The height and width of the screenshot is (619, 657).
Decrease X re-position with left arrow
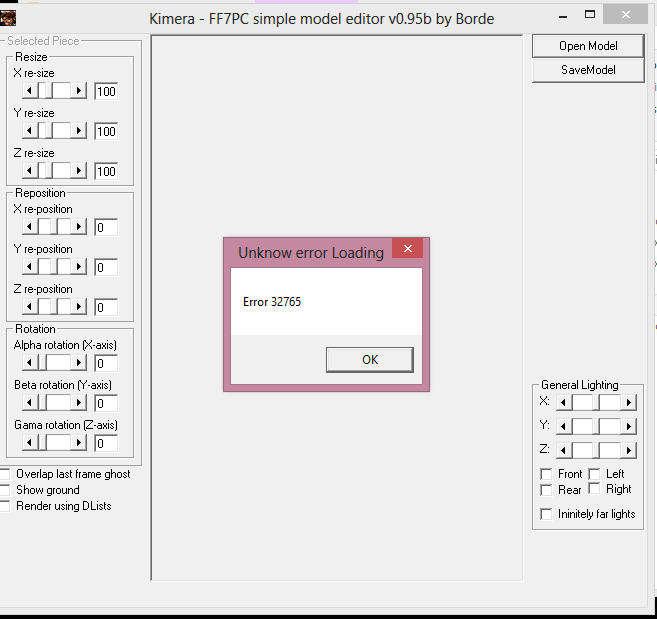(29, 227)
